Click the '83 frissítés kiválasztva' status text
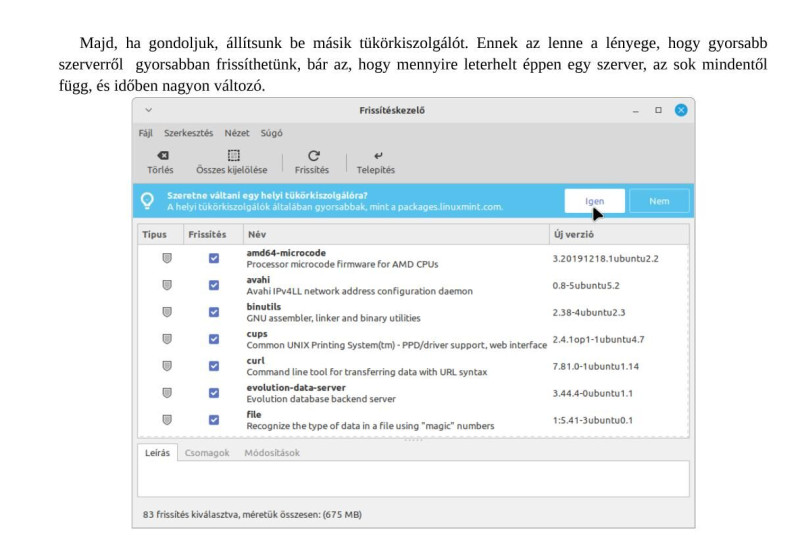 [252, 515]
